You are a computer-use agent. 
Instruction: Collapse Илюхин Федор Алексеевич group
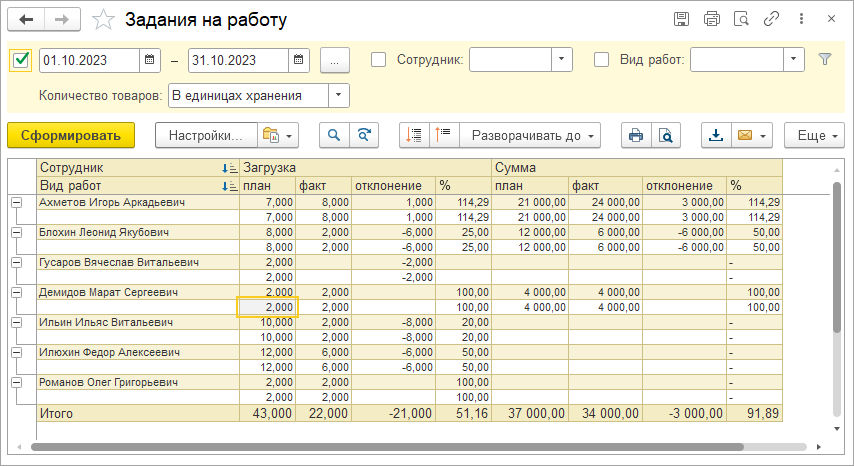[17, 352]
